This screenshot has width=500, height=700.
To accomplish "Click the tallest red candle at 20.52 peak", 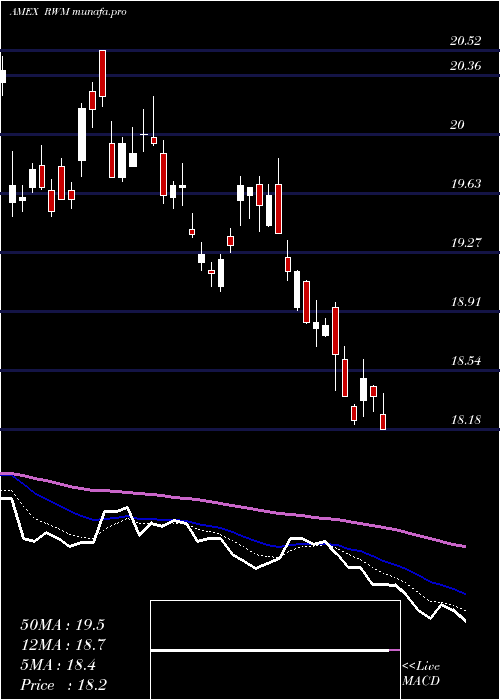I will [103, 73].
